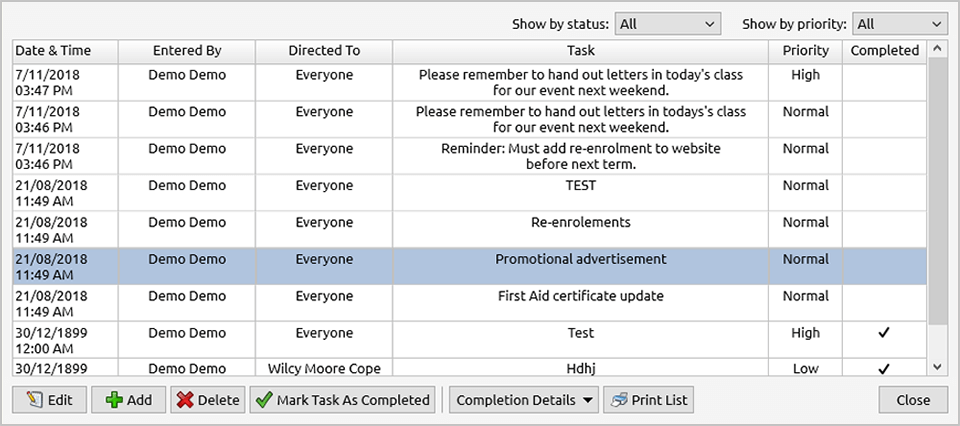Open the Show by priority dropdown
Image resolution: width=960 pixels, height=426 pixels.
point(900,24)
